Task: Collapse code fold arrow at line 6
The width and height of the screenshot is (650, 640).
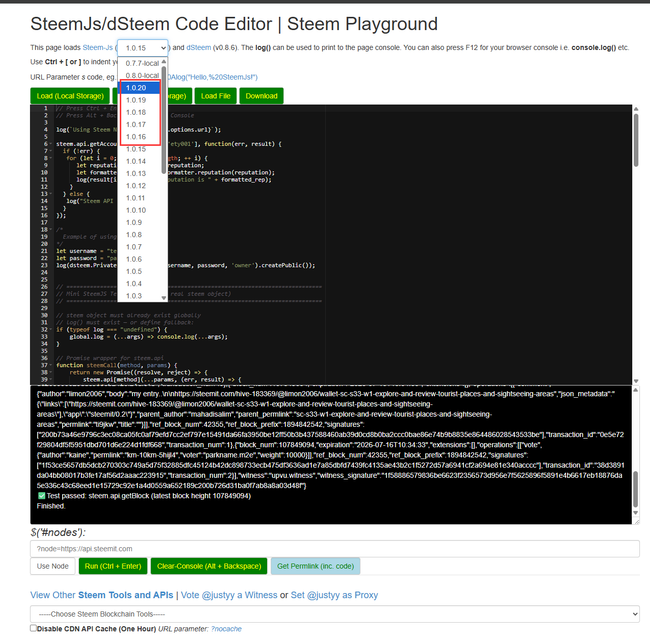Action: [51, 144]
